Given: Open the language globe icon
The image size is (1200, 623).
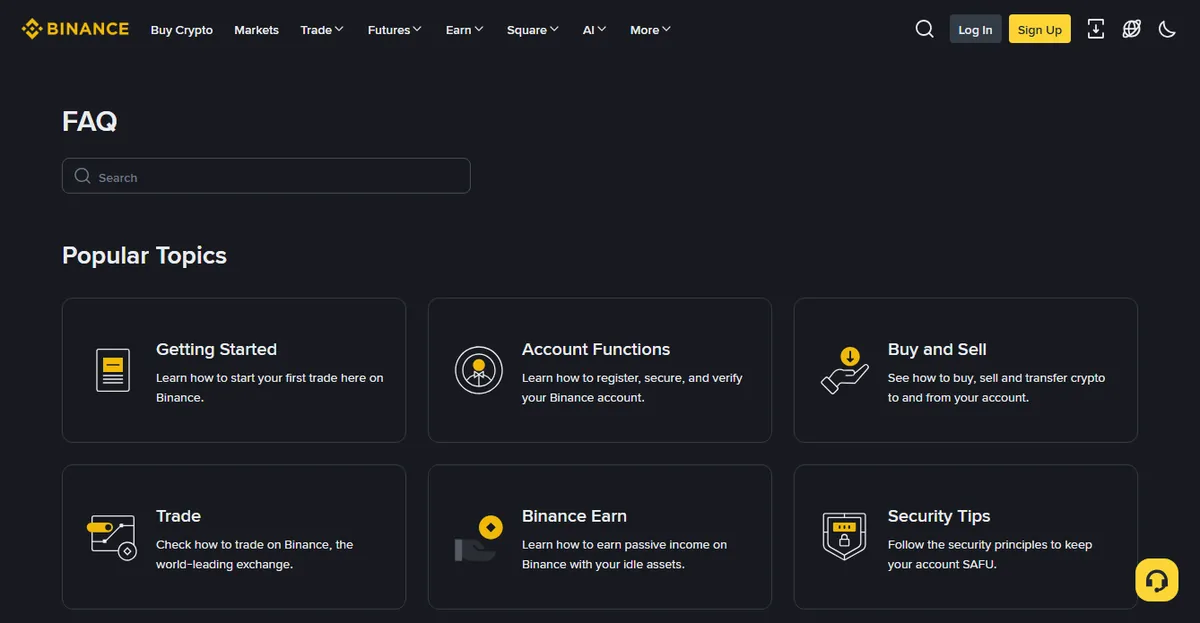Looking at the screenshot, I should [1131, 29].
